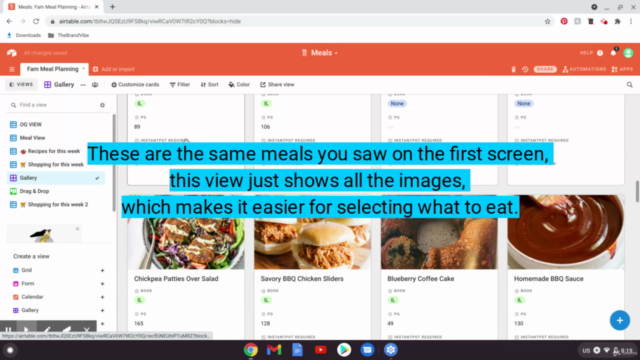
Task: Select the active Gallery view in sidebar
Action: point(56,178)
